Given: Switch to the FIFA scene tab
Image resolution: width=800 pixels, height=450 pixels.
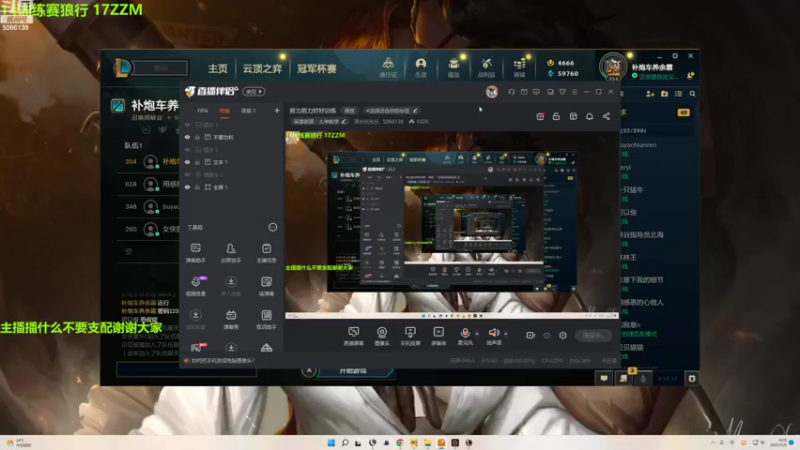Looking at the screenshot, I should [203, 111].
